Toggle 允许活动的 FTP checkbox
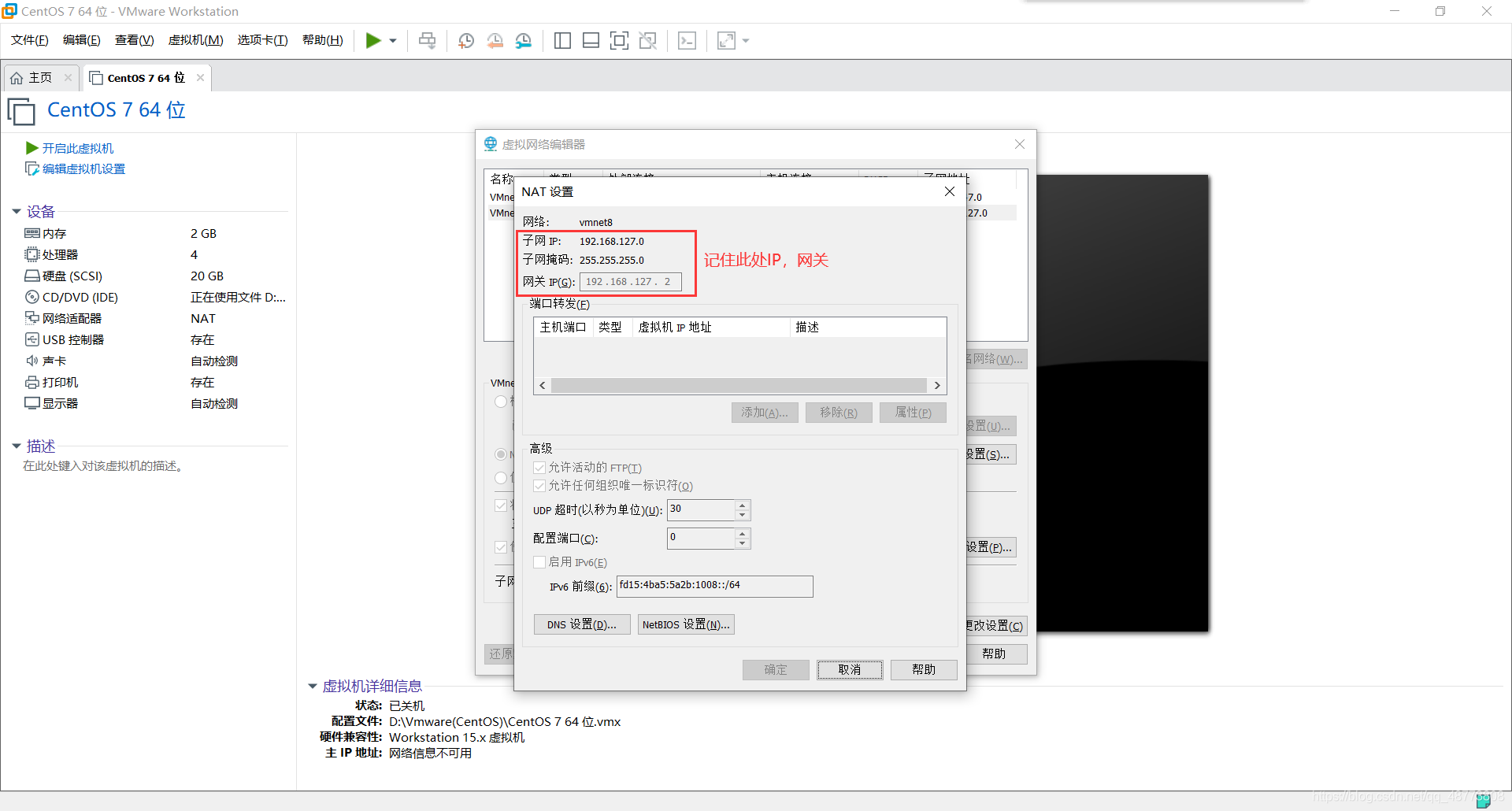The height and width of the screenshot is (811, 1512). (539, 468)
